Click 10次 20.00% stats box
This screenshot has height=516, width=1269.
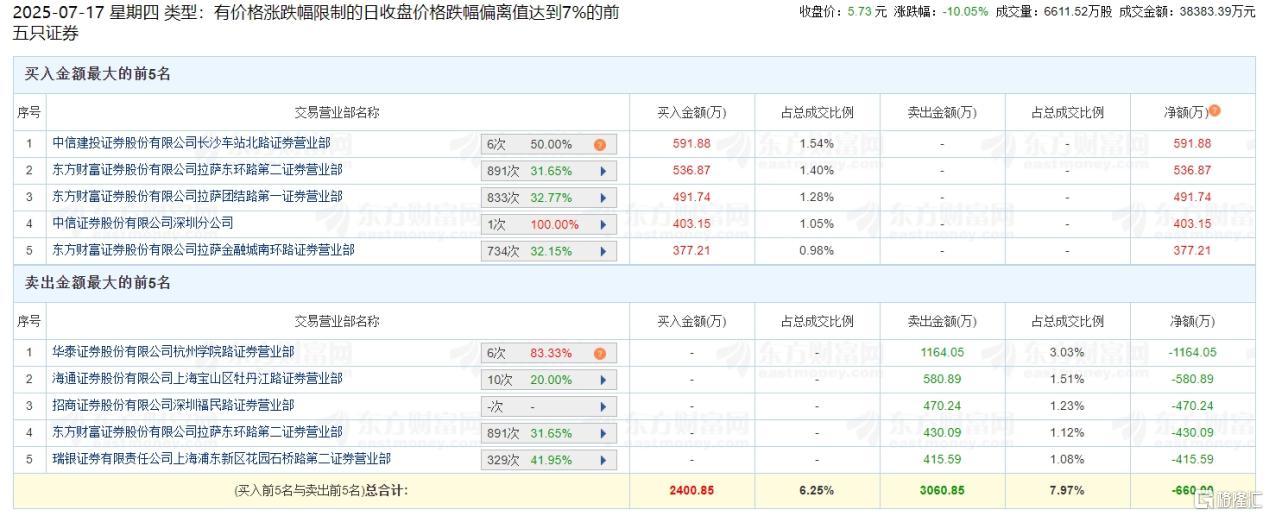coord(549,380)
